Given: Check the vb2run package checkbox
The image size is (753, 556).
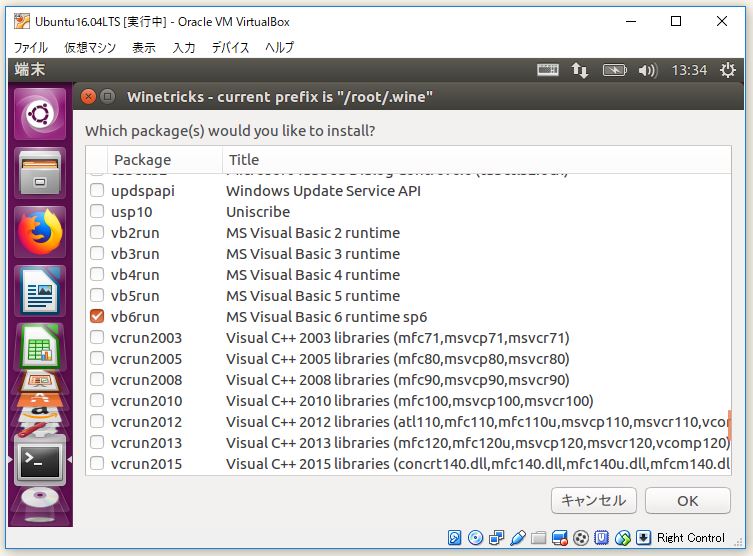Looking at the screenshot, I should pyautogui.click(x=97, y=232).
